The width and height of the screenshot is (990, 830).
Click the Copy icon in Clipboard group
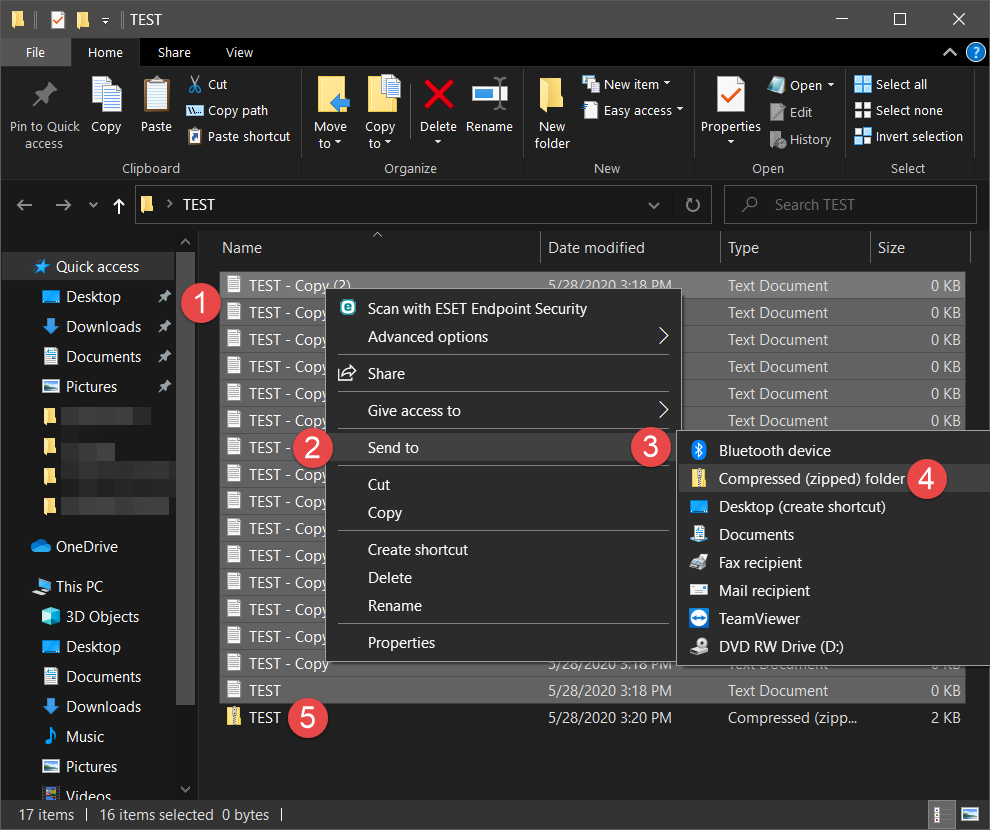point(106,95)
